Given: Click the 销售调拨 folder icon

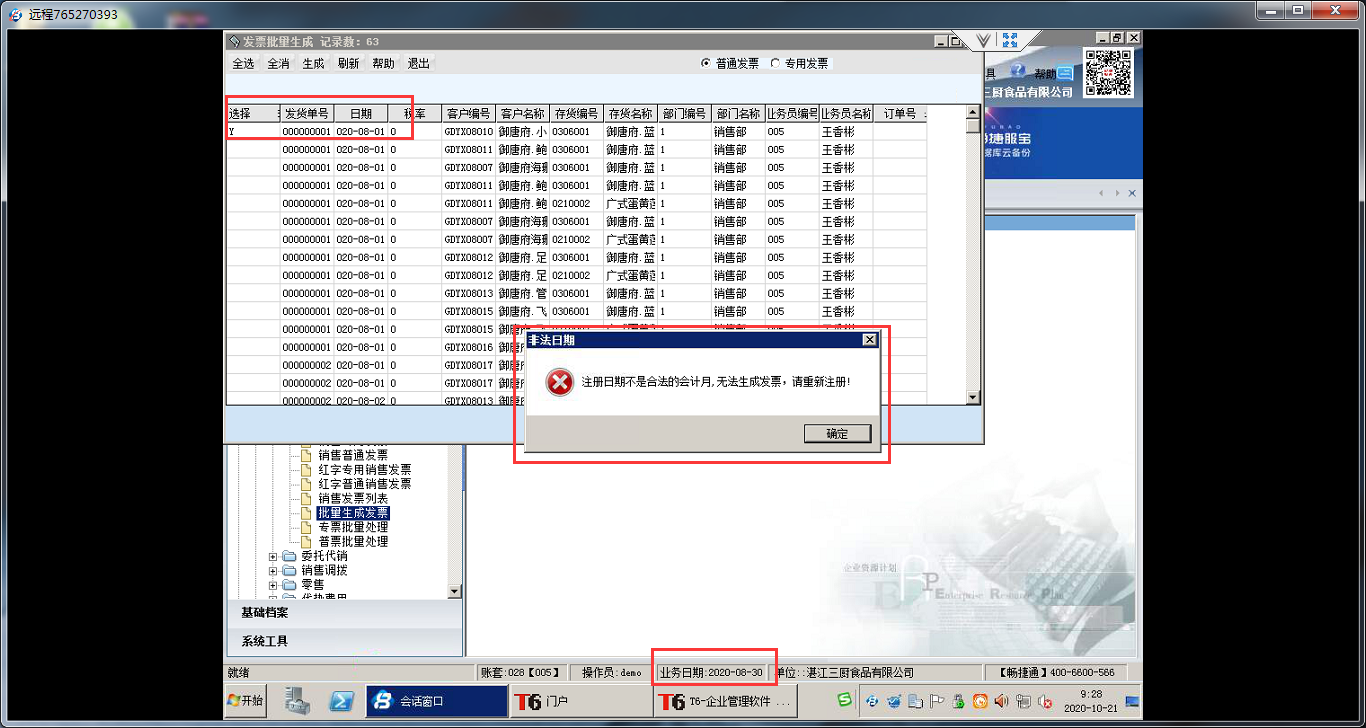Looking at the screenshot, I should (x=290, y=570).
